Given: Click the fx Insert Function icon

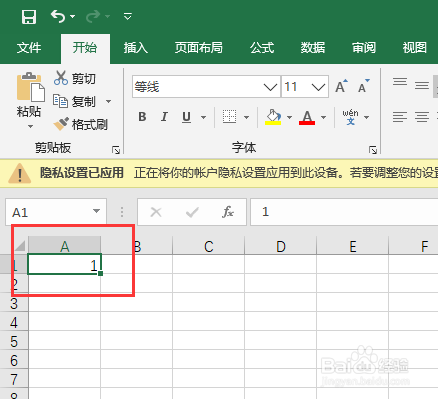Looking at the screenshot, I should [228, 212].
